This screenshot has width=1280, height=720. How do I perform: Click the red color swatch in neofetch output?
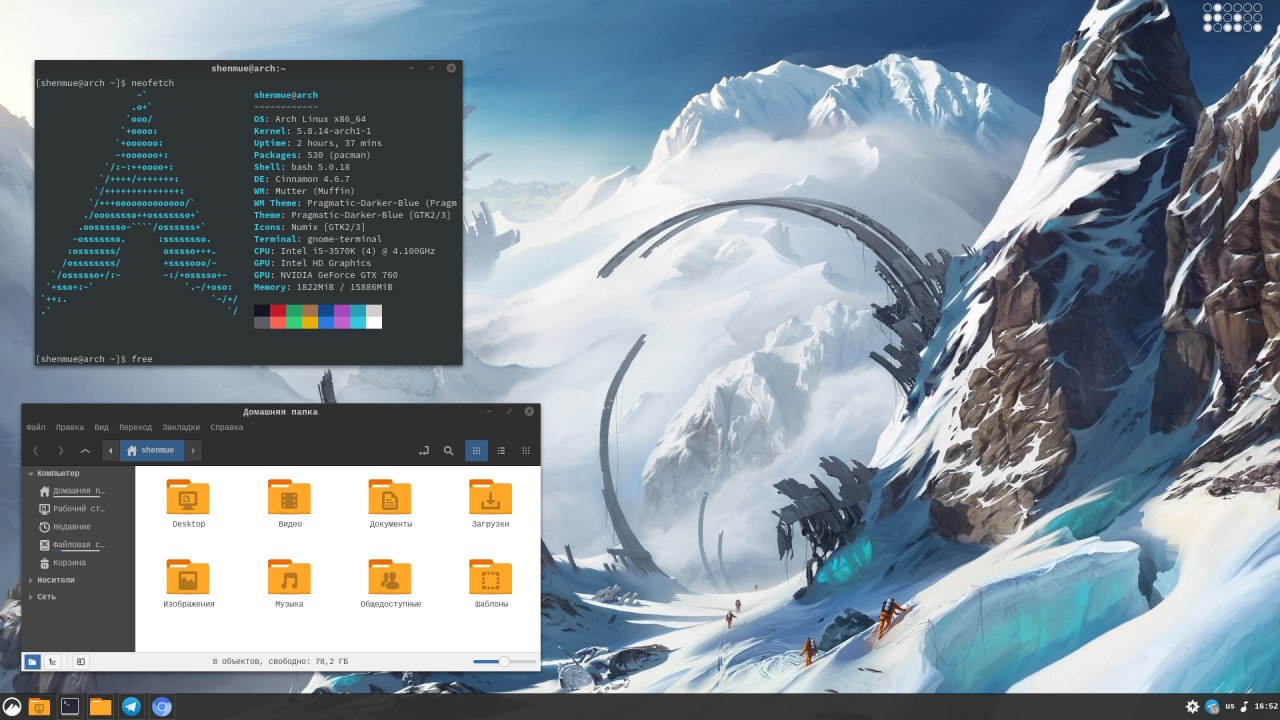278,311
